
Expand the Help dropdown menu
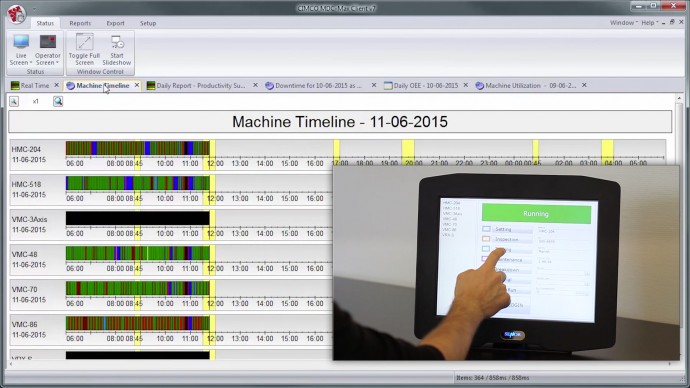tap(650, 23)
